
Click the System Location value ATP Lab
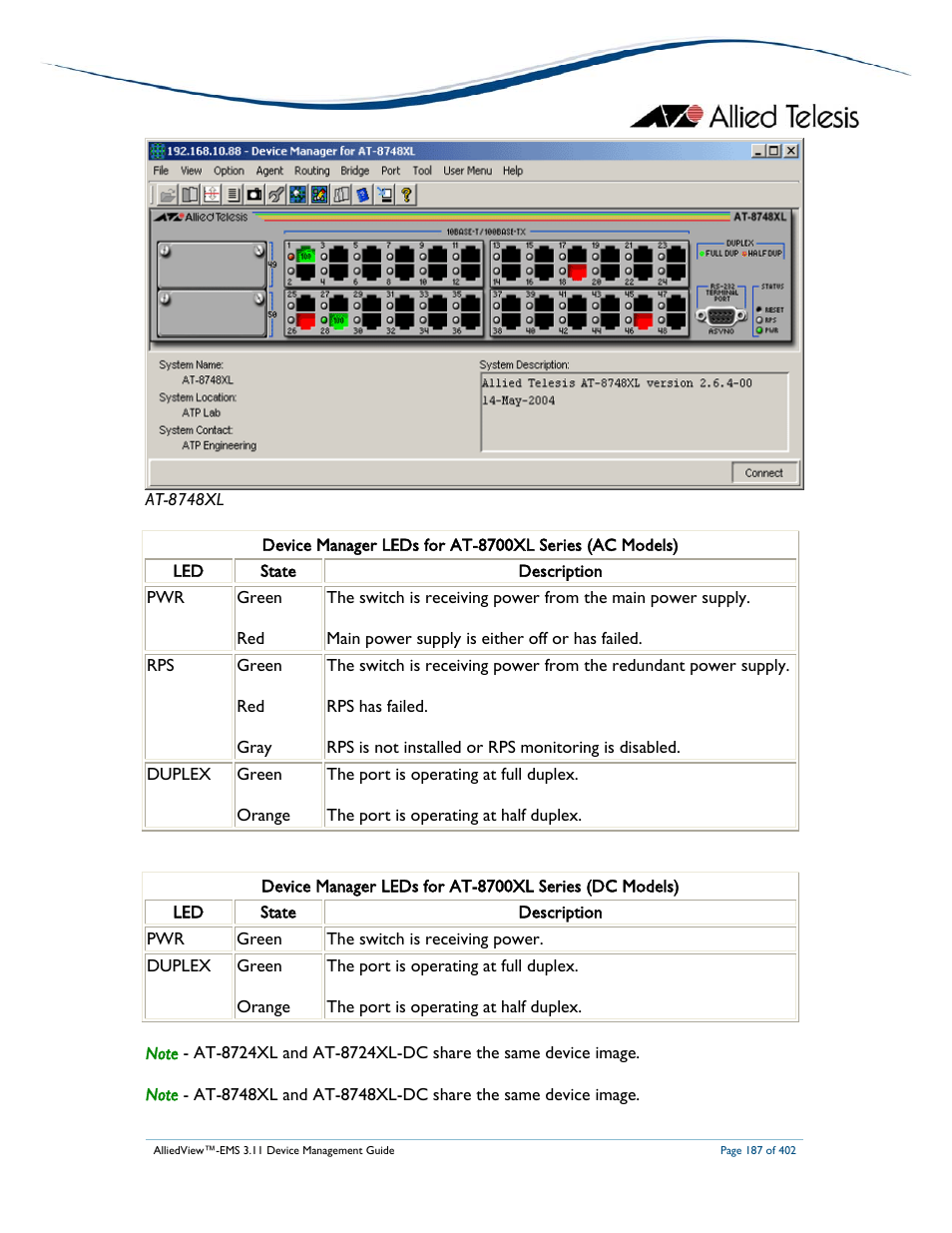[202, 413]
